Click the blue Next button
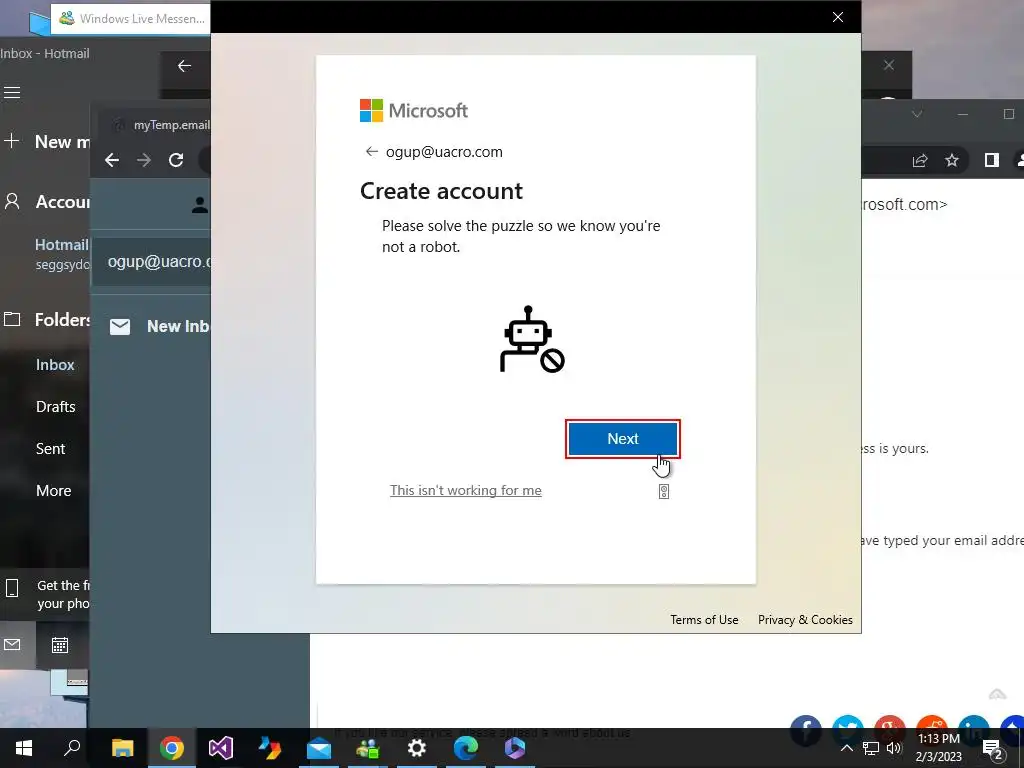This screenshot has height=768, width=1024. point(622,439)
